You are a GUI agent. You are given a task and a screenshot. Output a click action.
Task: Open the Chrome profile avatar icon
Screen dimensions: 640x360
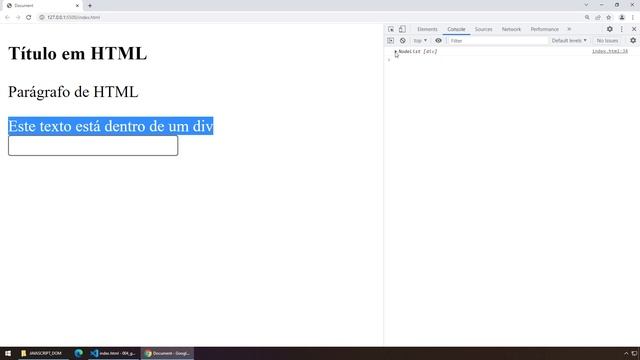[622, 18]
